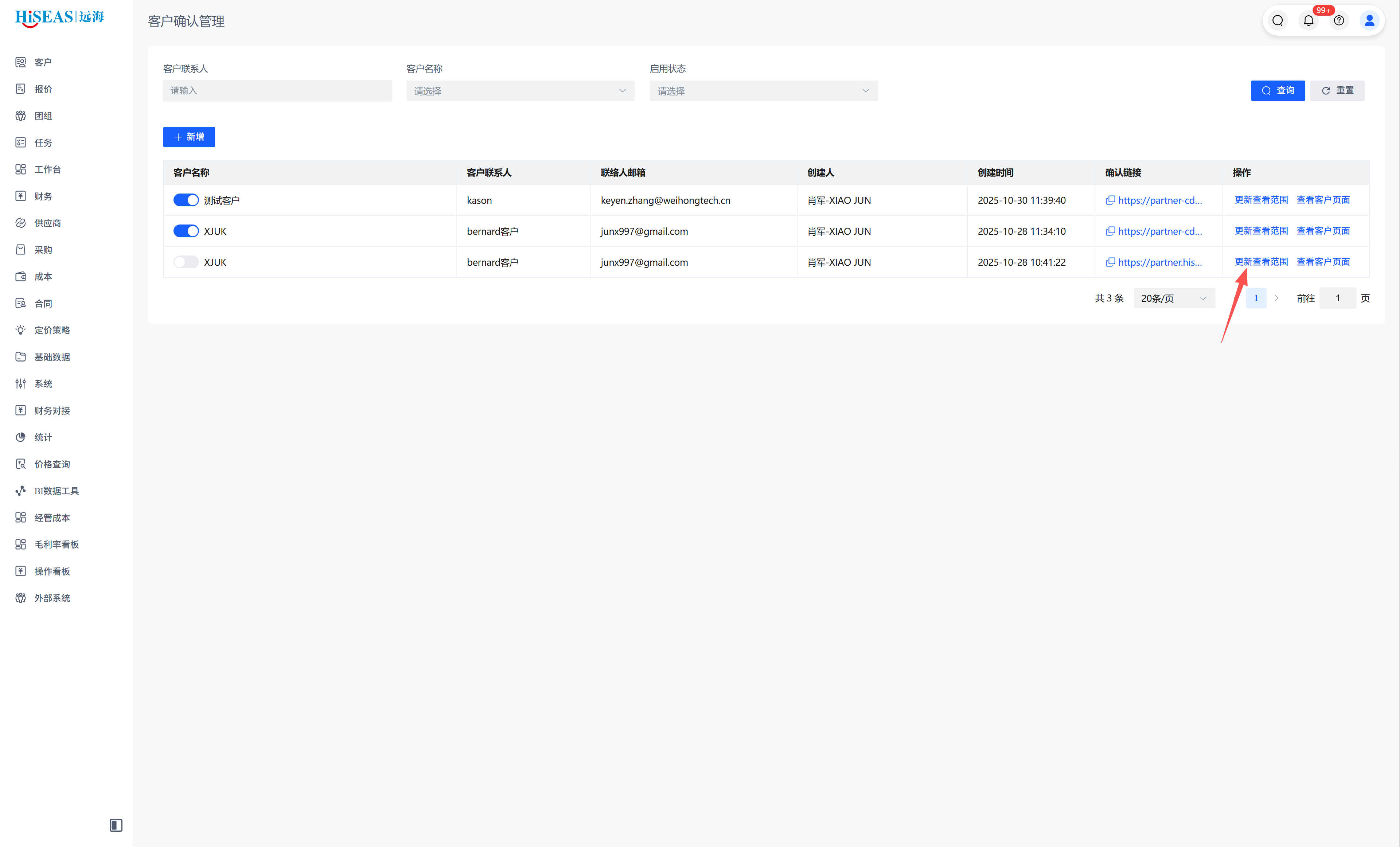Copy confirmation link for 测试客户 row
The width and height of the screenshot is (1400, 847).
point(1110,200)
